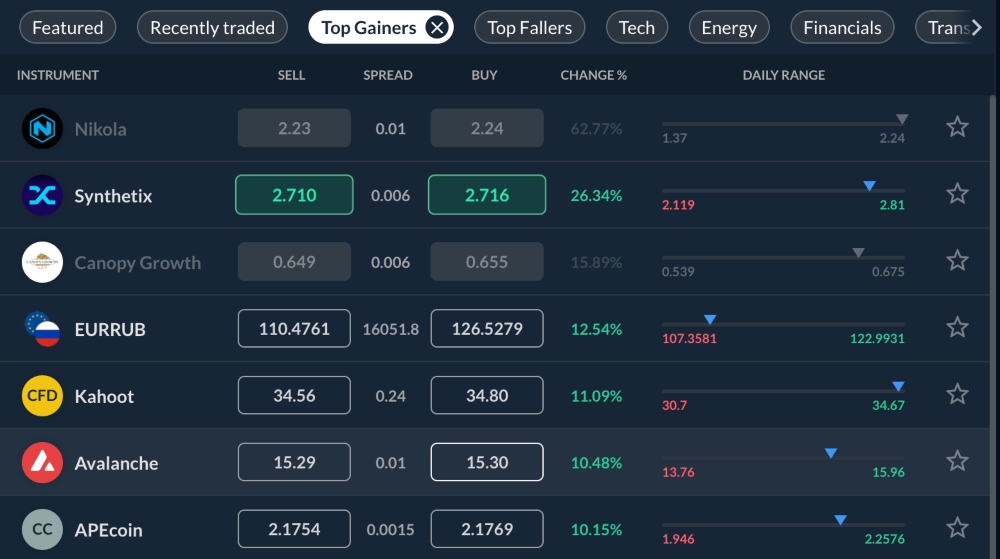
Task: Click the Synthetix daily range marker
Action: (x=869, y=186)
